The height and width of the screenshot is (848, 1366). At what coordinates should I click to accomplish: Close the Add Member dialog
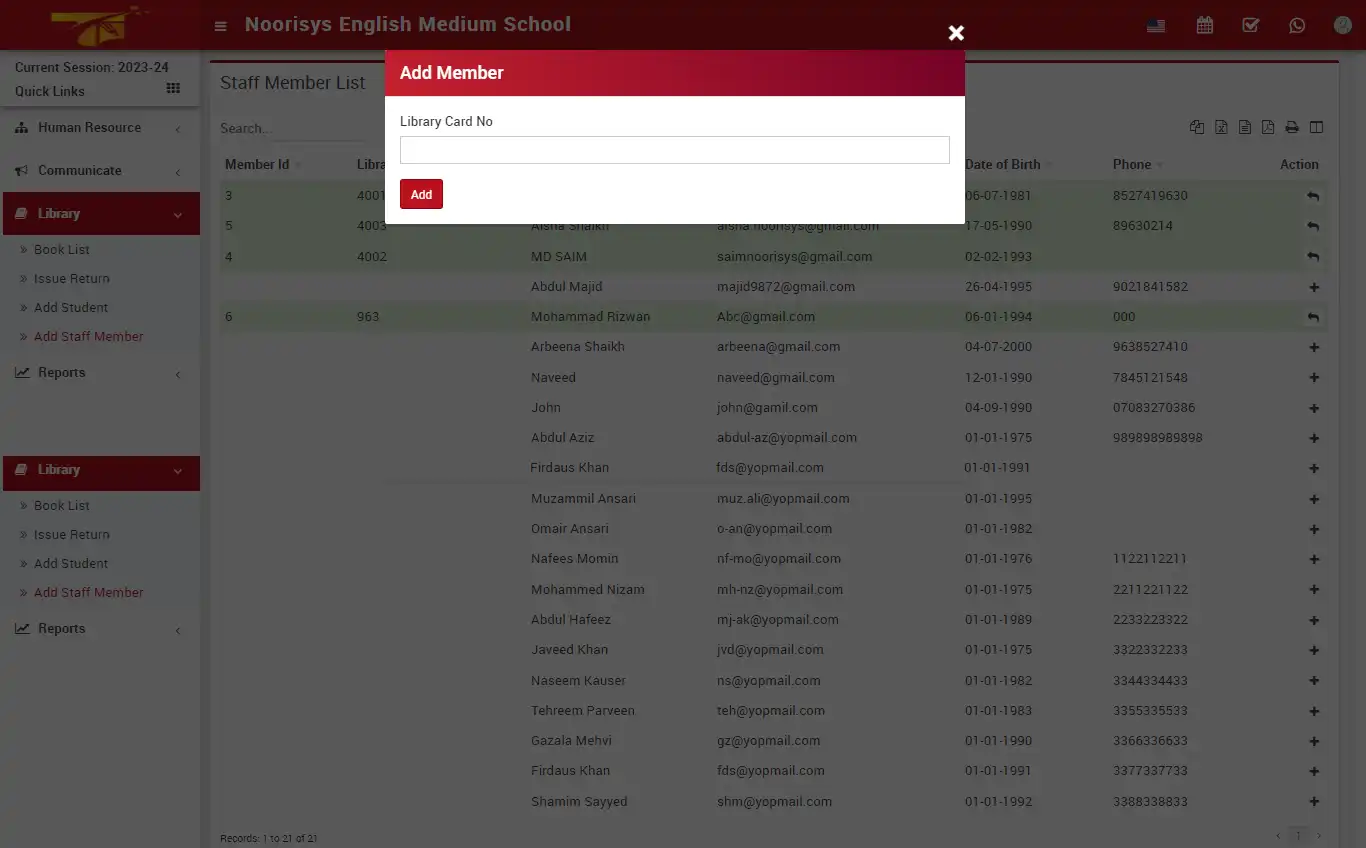(x=956, y=33)
